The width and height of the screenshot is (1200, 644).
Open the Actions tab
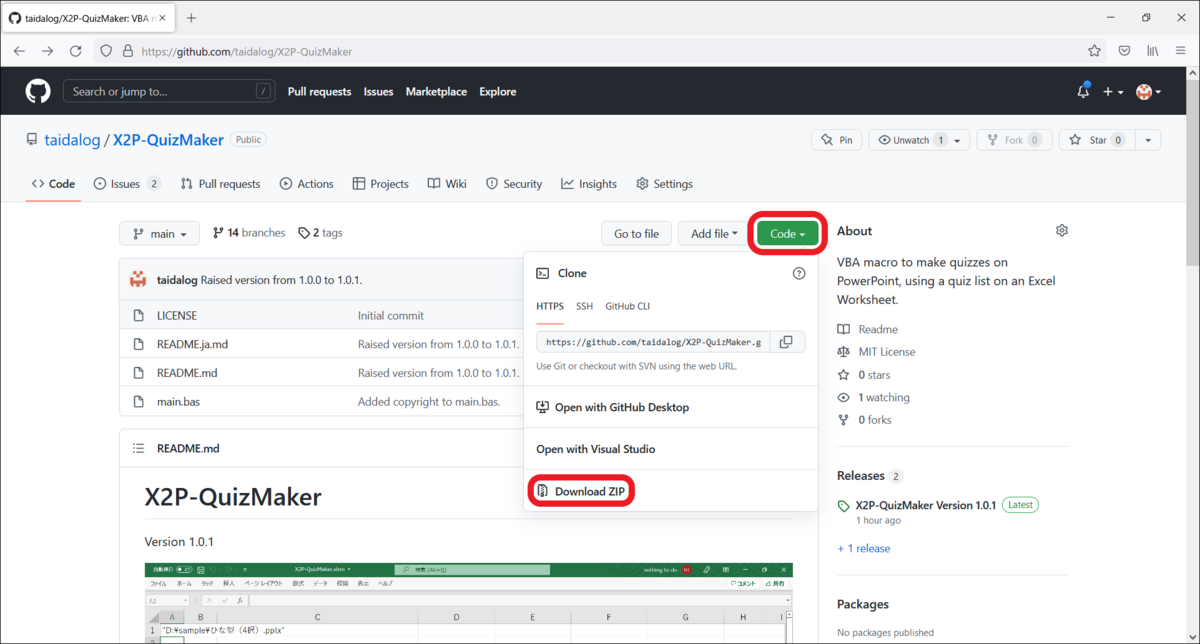306,184
